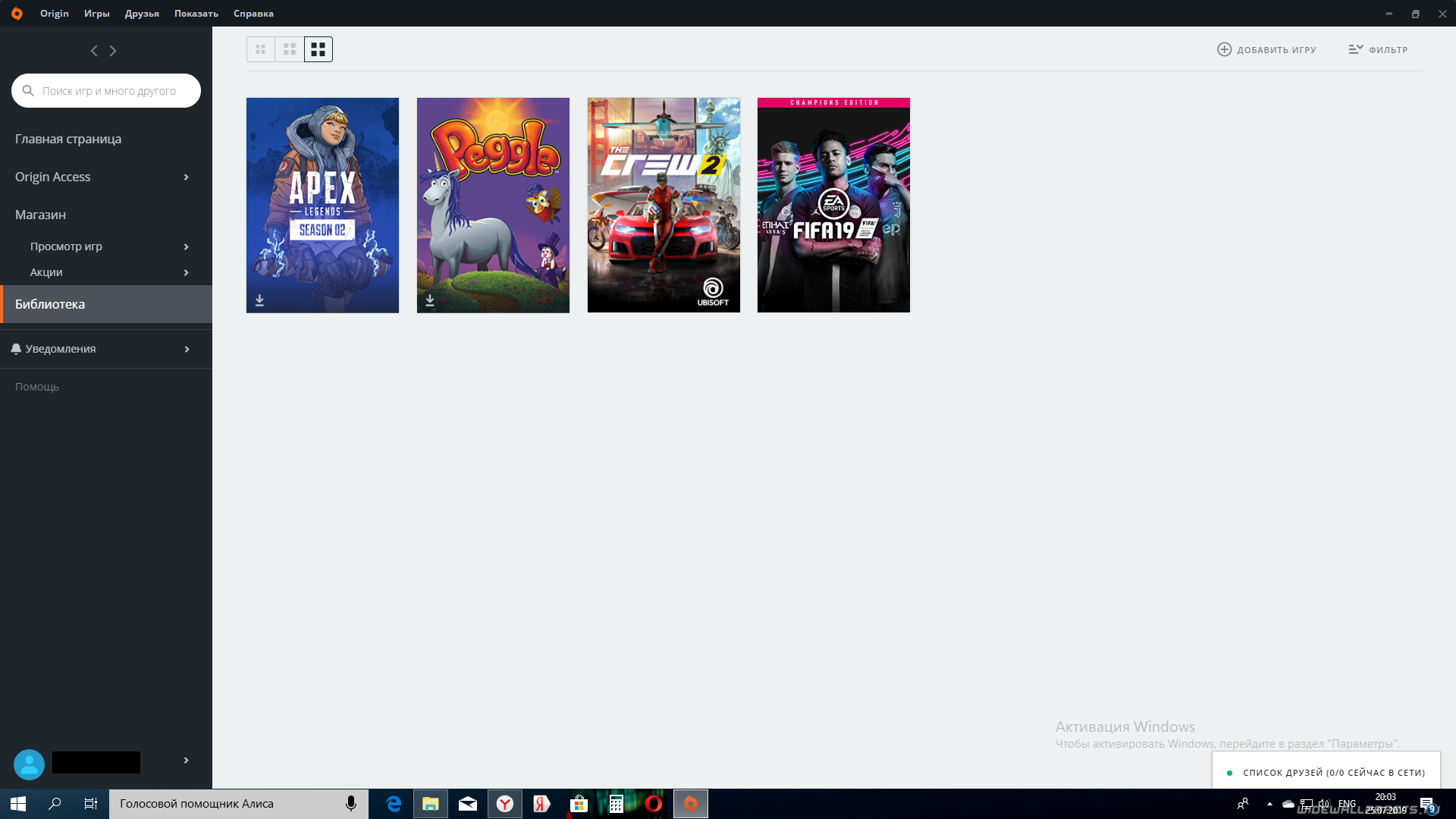Open the Peggle game tile

(x=493, y=205)
